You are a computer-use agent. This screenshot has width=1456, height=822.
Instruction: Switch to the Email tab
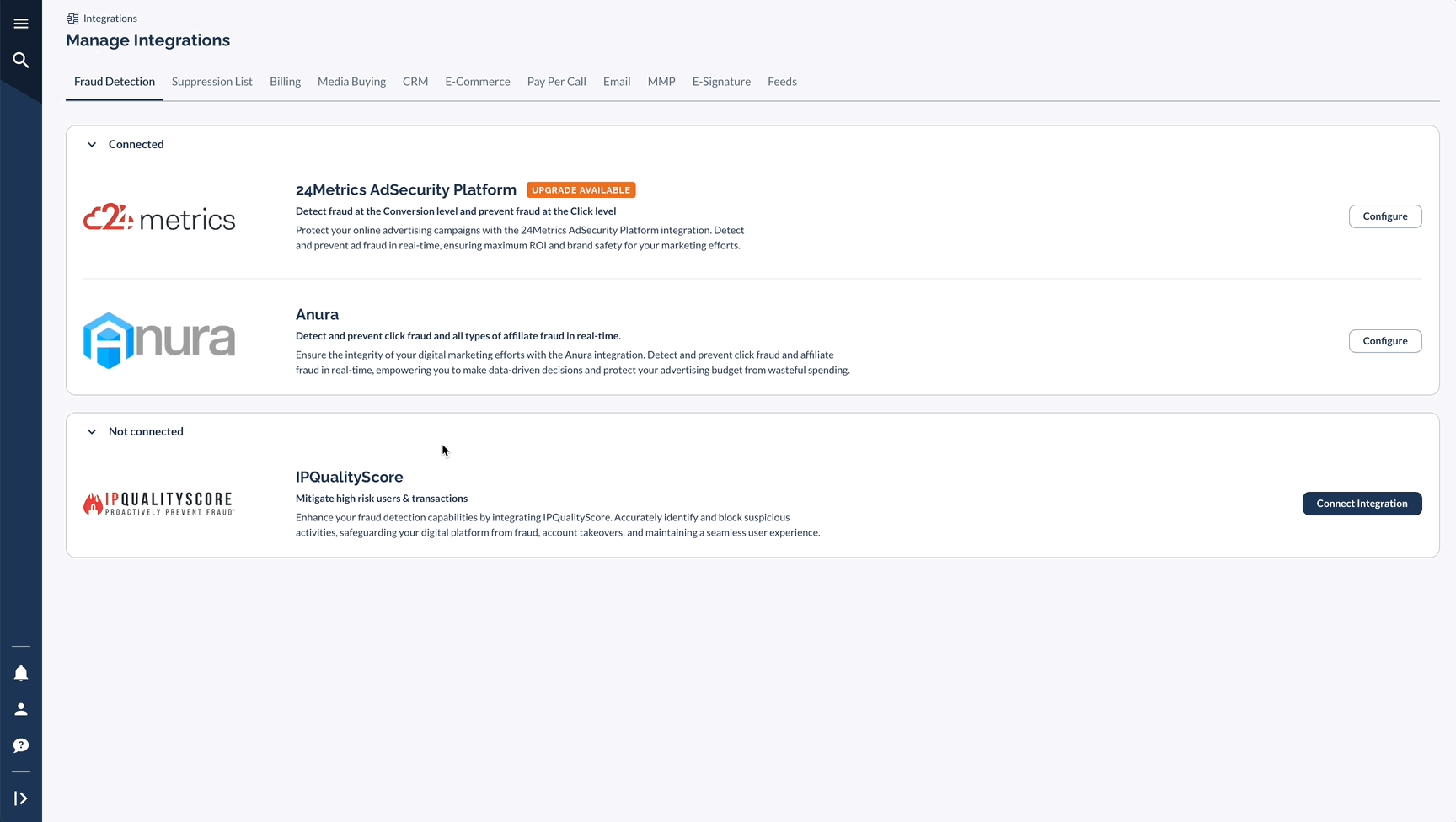[617, 82]
